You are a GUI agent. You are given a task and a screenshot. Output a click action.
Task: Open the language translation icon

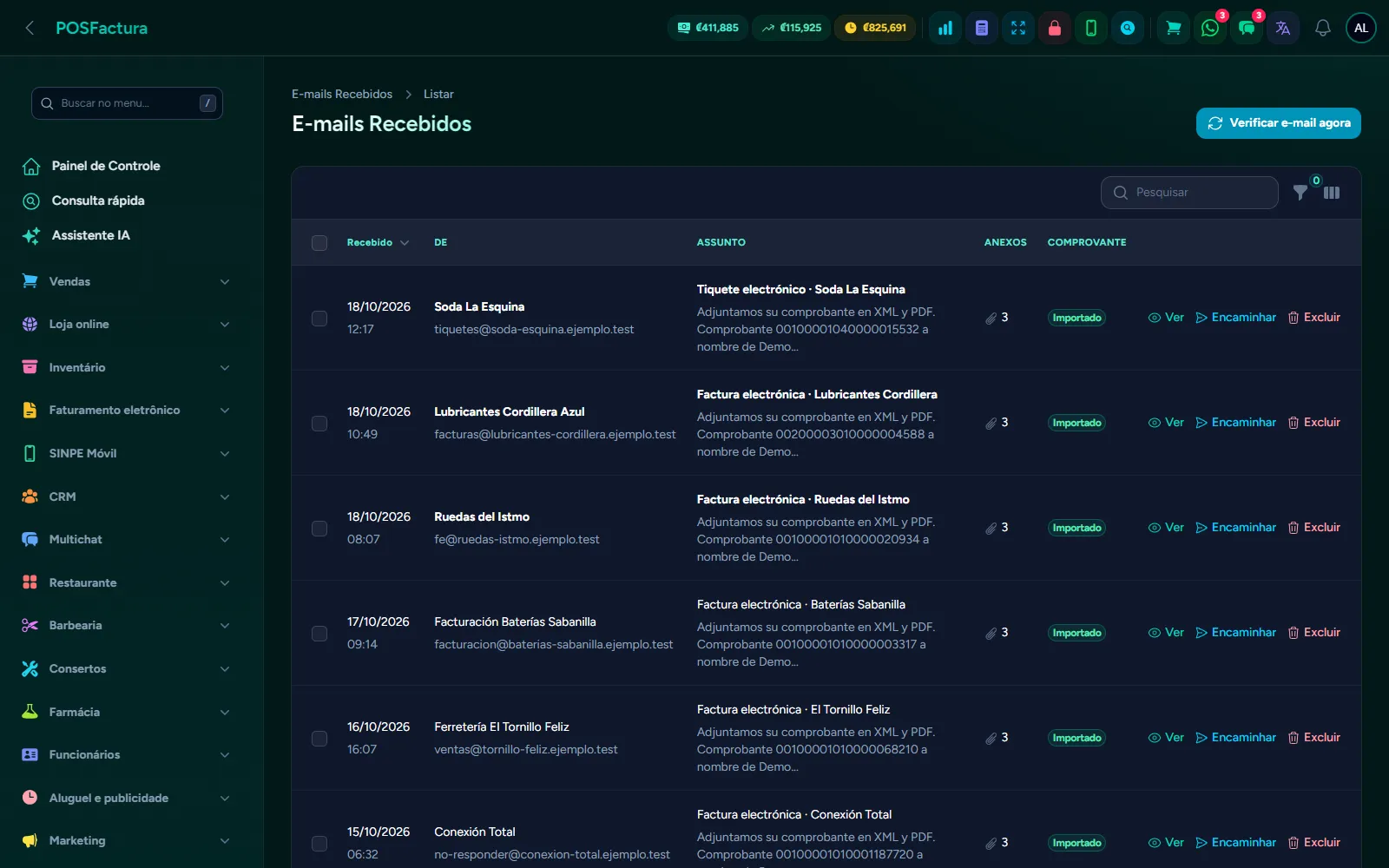coord(1282,28)
